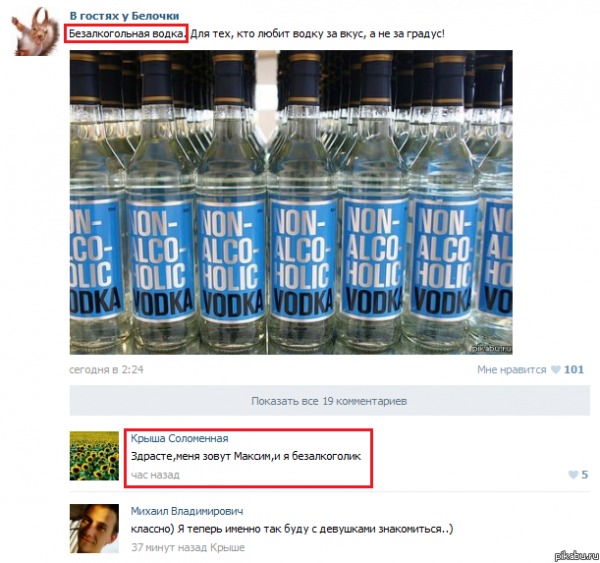
Task: Click the post like count 101
Action: (x=574, y=369)
